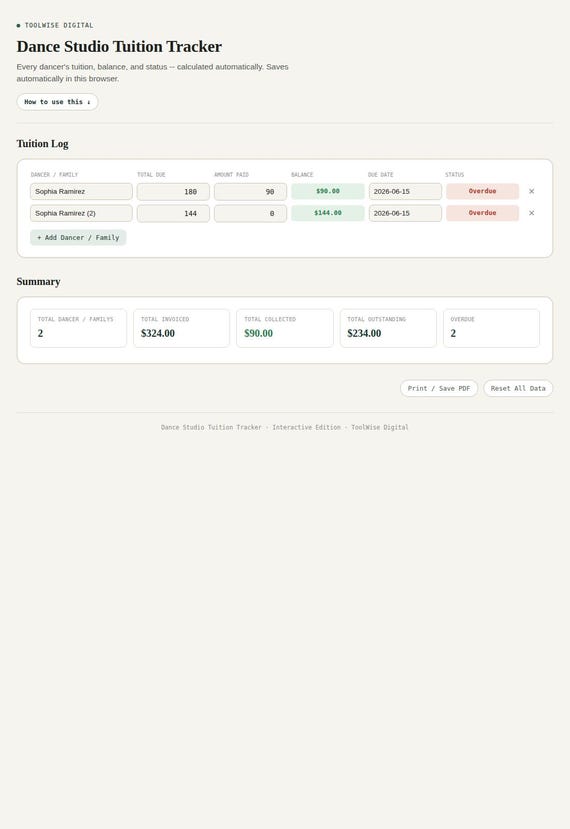Viewport: 570px width, 829px height.
Task: Click Overdue status for Sophia Ramirez row
Action: coord(482,191)
